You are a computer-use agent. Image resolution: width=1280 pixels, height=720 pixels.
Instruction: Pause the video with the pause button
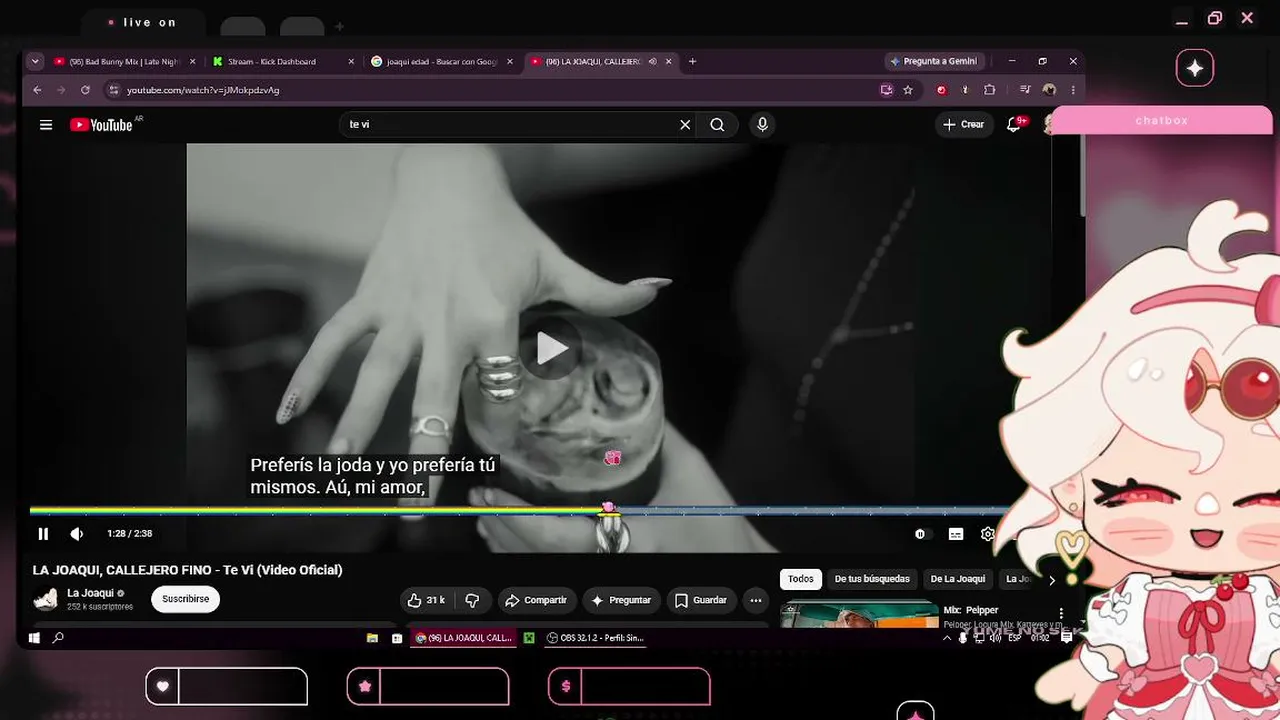[x=43, y=534]
